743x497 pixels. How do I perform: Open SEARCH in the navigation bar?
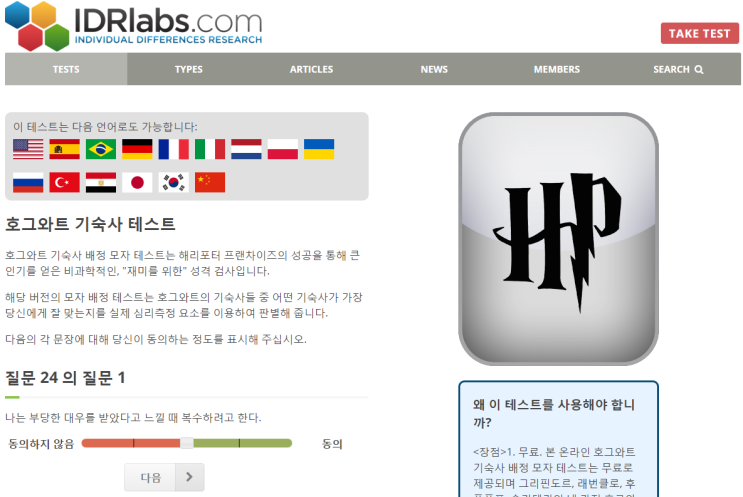pyautogui.click(x=678, y=69)
